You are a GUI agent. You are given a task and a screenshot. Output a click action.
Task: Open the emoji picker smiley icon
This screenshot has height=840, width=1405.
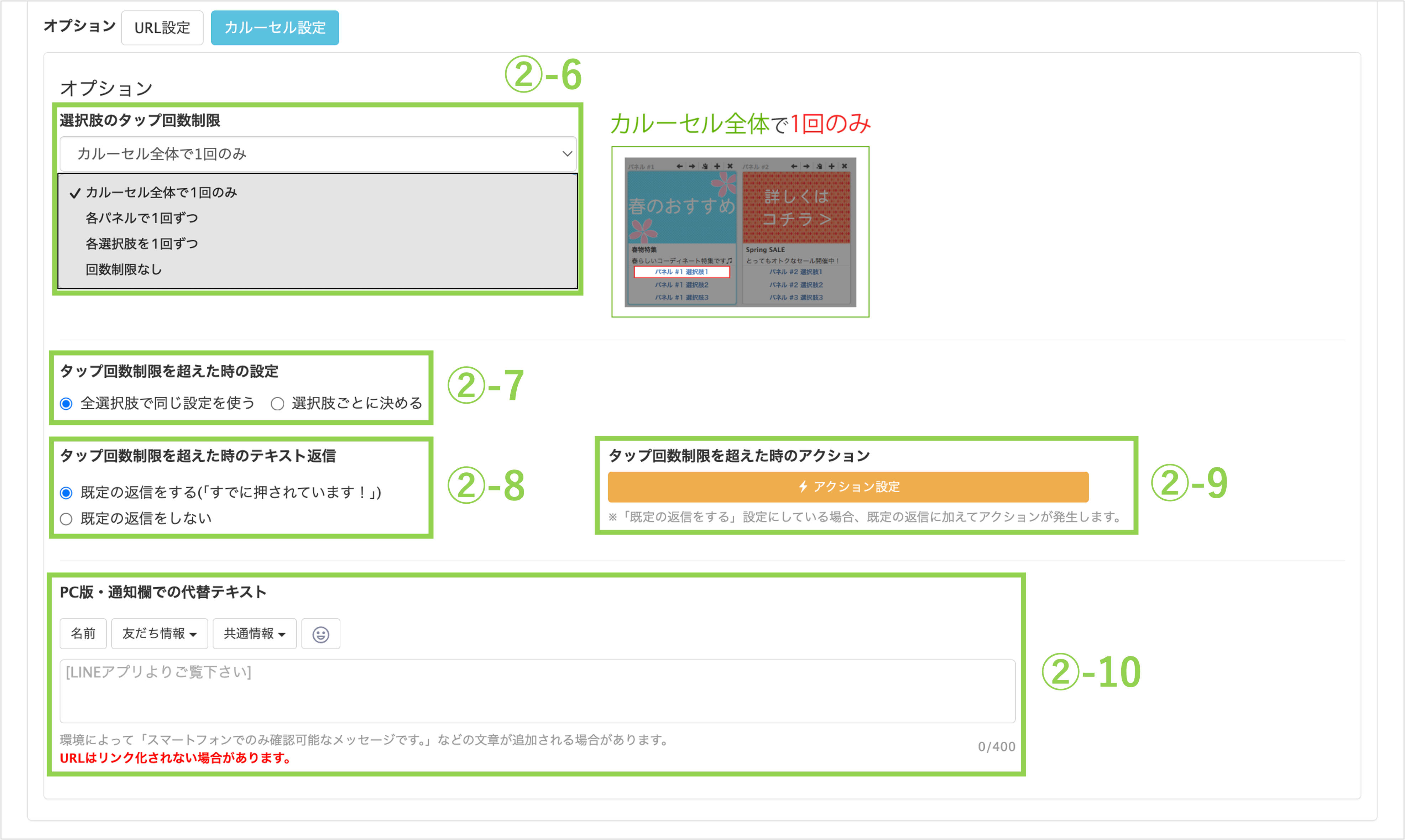pyautogui.click(x=320, y=634)
